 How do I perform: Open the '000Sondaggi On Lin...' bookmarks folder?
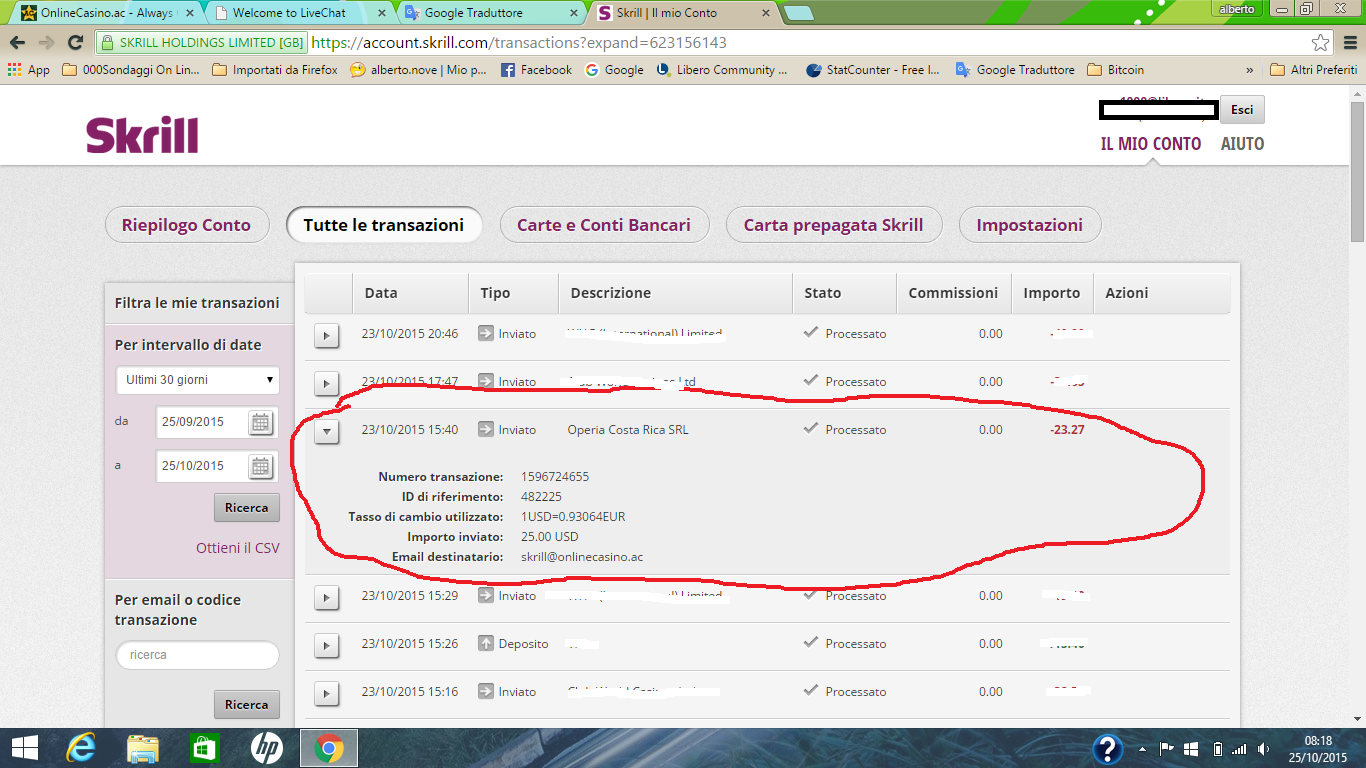(x=131, y=70)
